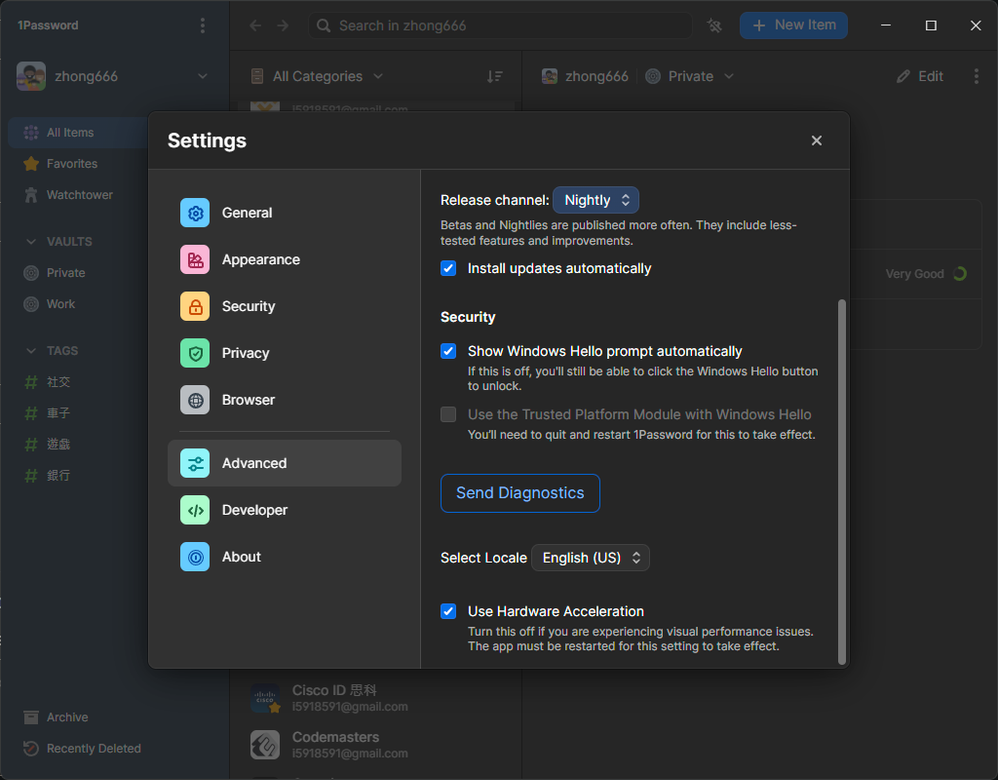
Task: Close the Settings dialog
Action: click(x=816, y=141)
